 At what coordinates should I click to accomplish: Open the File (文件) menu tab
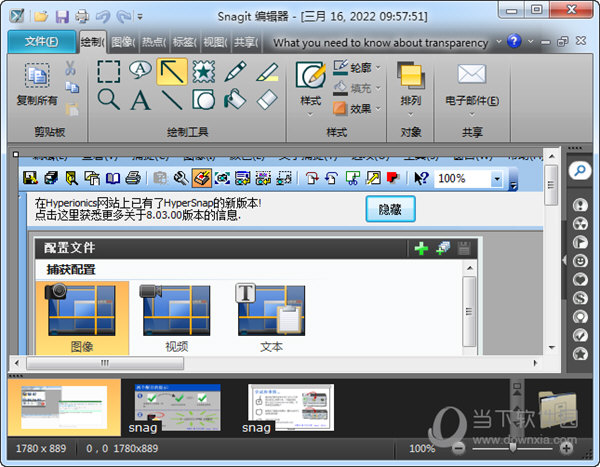41,41
